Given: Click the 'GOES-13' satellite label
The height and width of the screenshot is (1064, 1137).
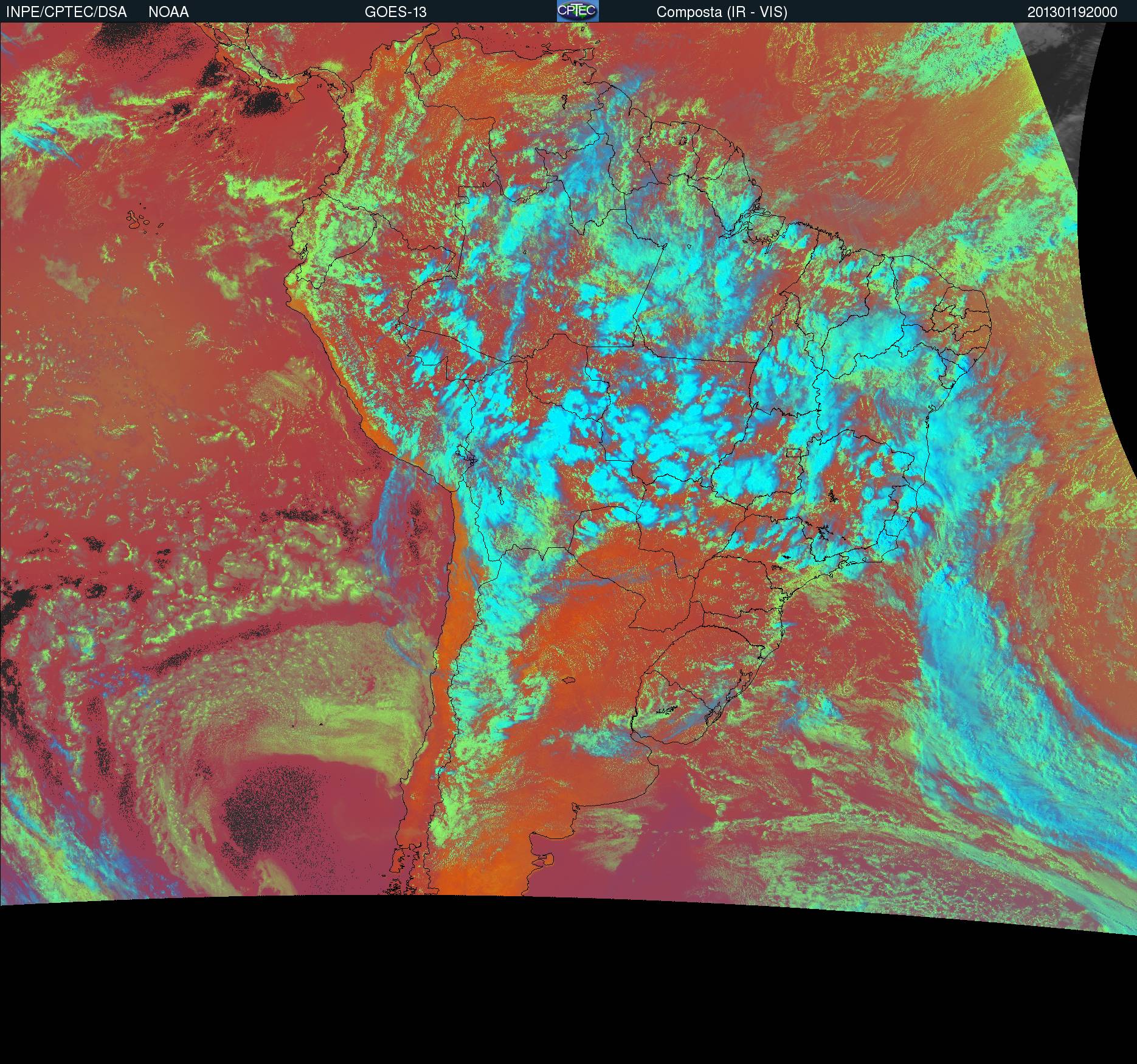Looking at the screenshot, I should coord(395,12).
